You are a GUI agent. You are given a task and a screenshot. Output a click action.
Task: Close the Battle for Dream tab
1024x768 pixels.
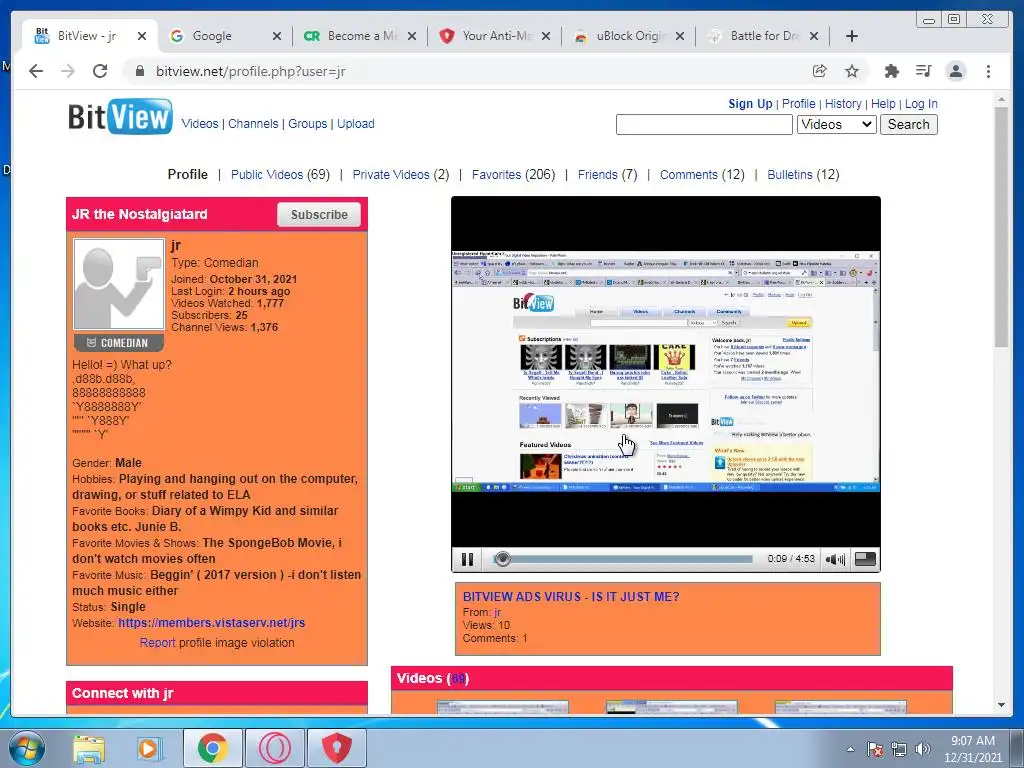814,36
